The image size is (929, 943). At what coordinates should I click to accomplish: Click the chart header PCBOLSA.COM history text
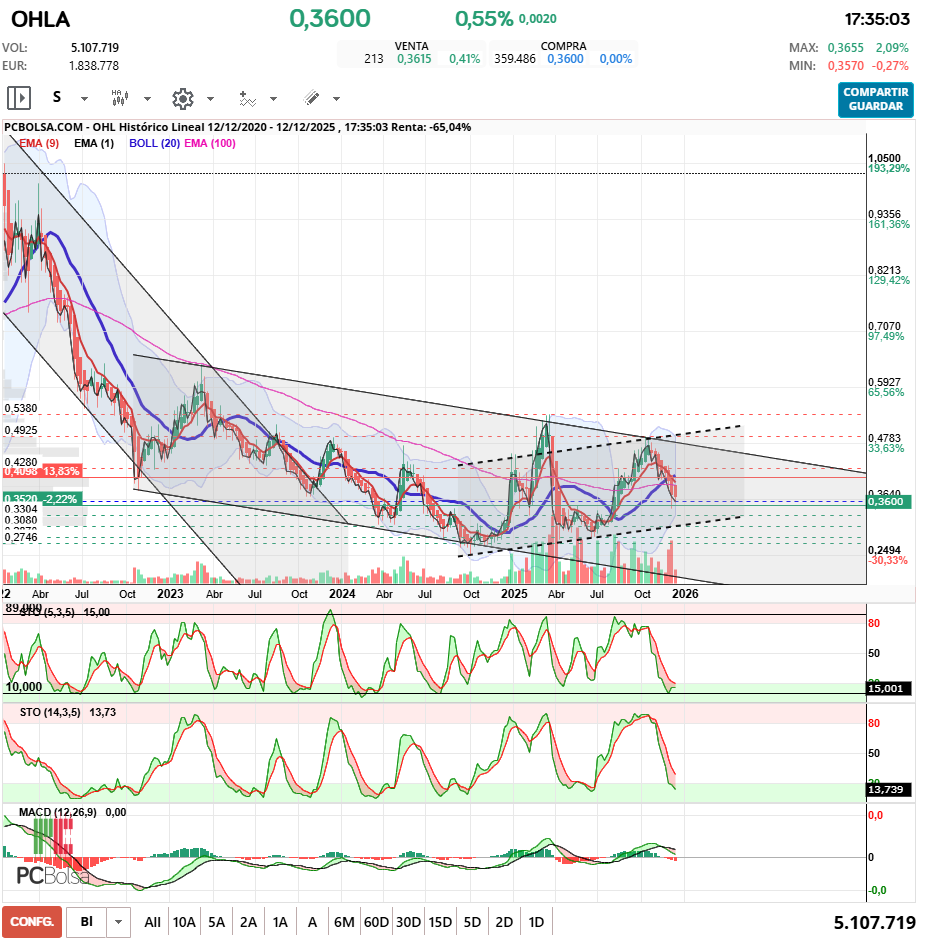click(x=238, y=127)
